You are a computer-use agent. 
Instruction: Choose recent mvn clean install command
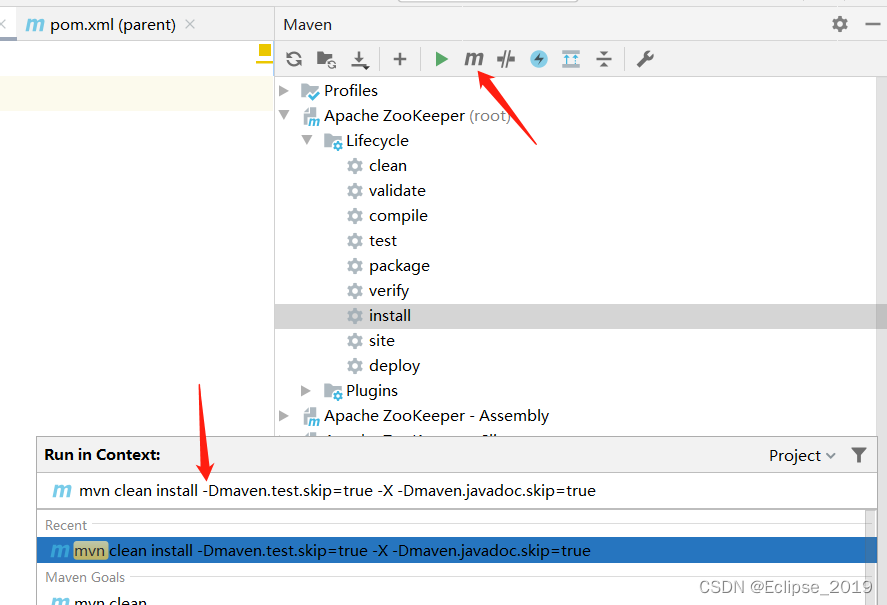click(457, 551)
